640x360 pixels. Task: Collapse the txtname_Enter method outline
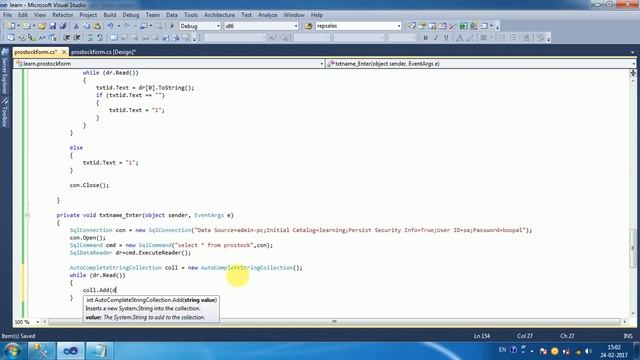(27, 215)
